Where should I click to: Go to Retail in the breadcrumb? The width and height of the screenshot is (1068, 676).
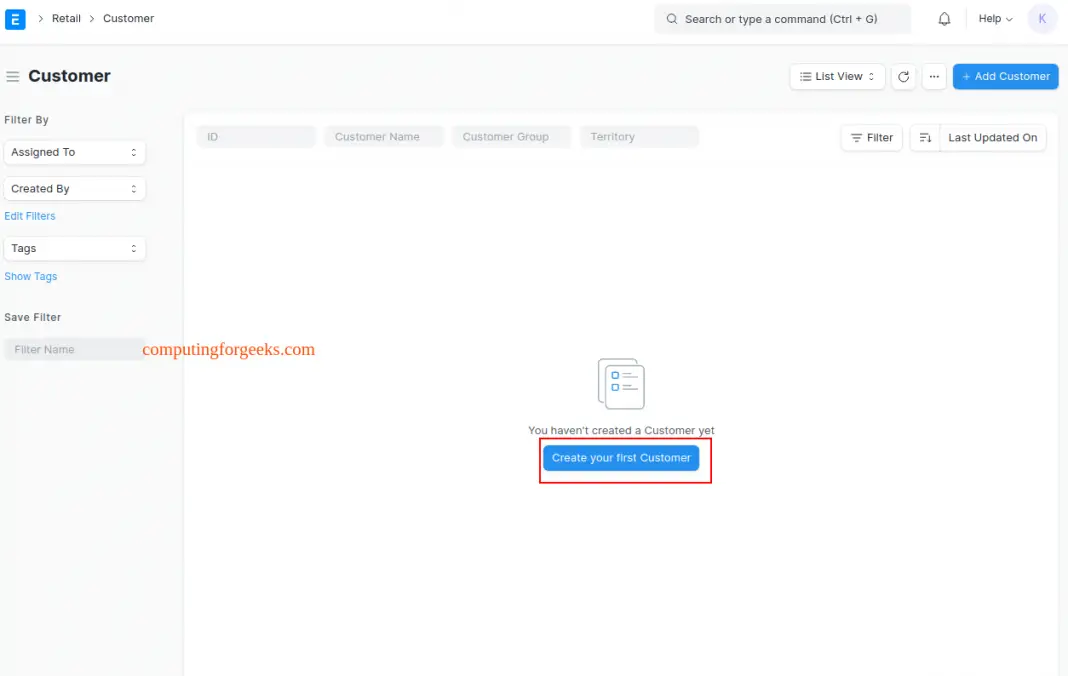click(66, 19)
